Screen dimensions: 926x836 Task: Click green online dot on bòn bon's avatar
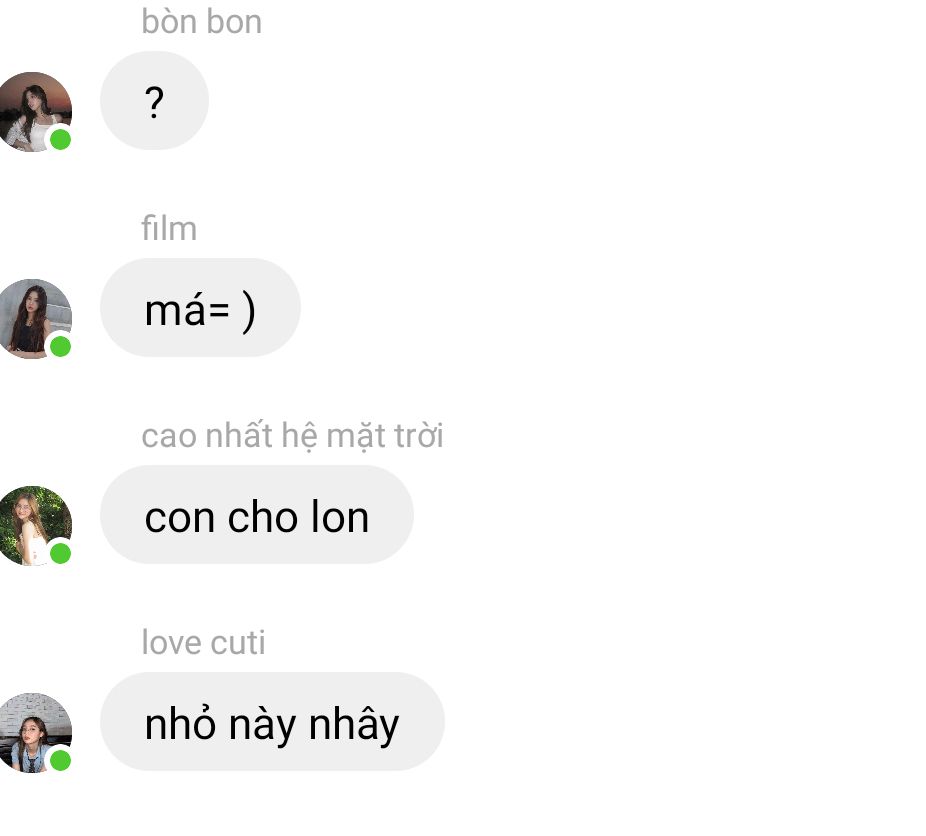coord(60,140)
